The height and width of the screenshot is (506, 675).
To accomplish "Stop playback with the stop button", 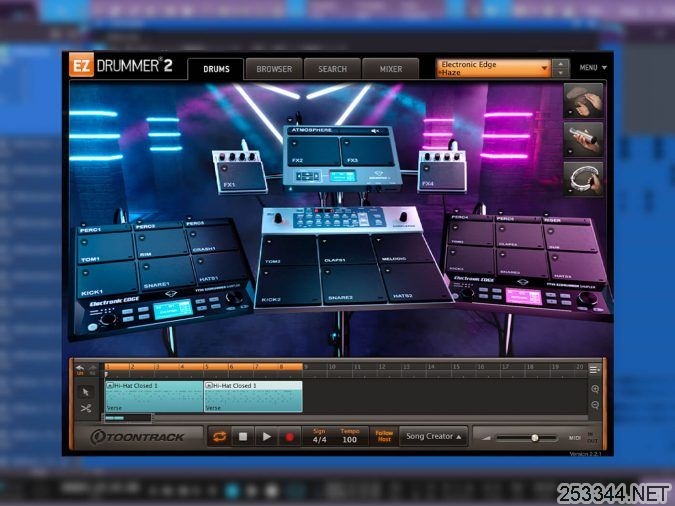I will click(x=243, y=437).
